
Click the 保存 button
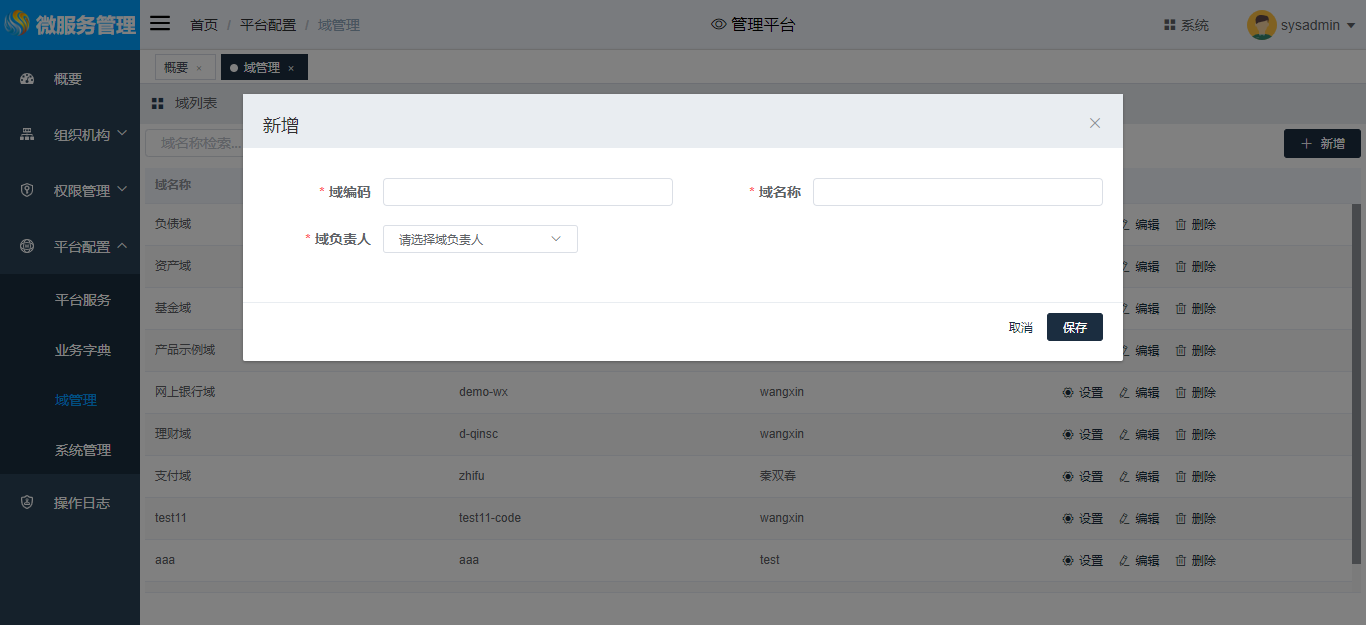(x=1074, y=327)
